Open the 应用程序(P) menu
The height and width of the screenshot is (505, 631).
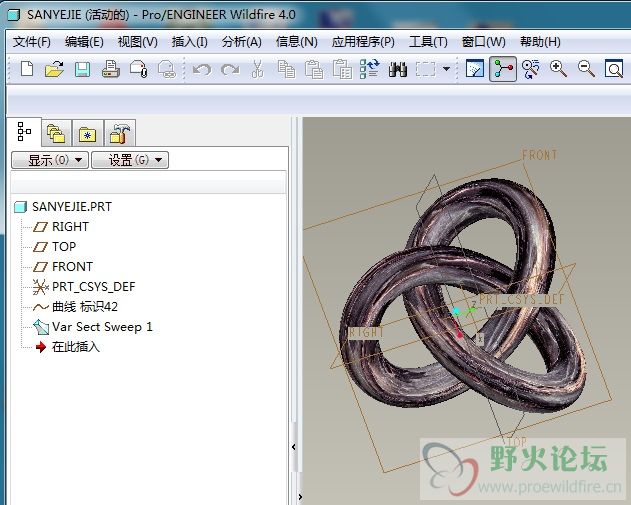pyautogui.click(x=363, y=42)
